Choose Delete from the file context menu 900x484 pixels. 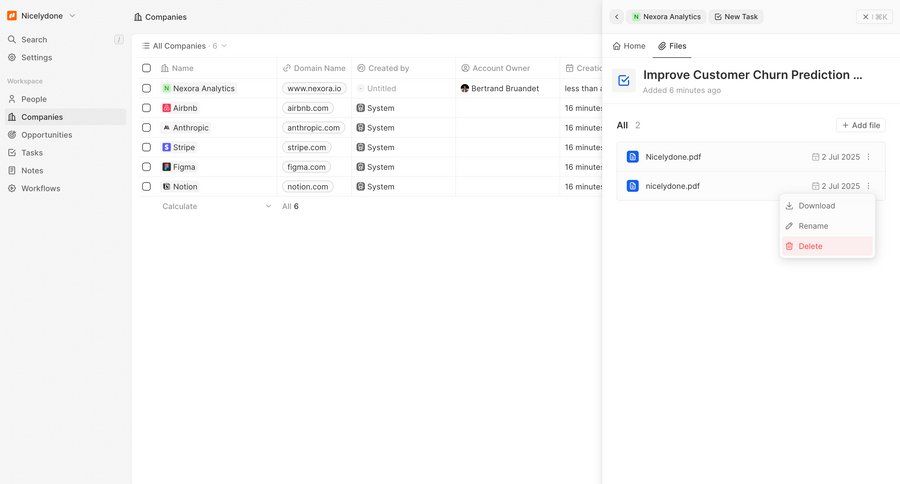point(827,246)
